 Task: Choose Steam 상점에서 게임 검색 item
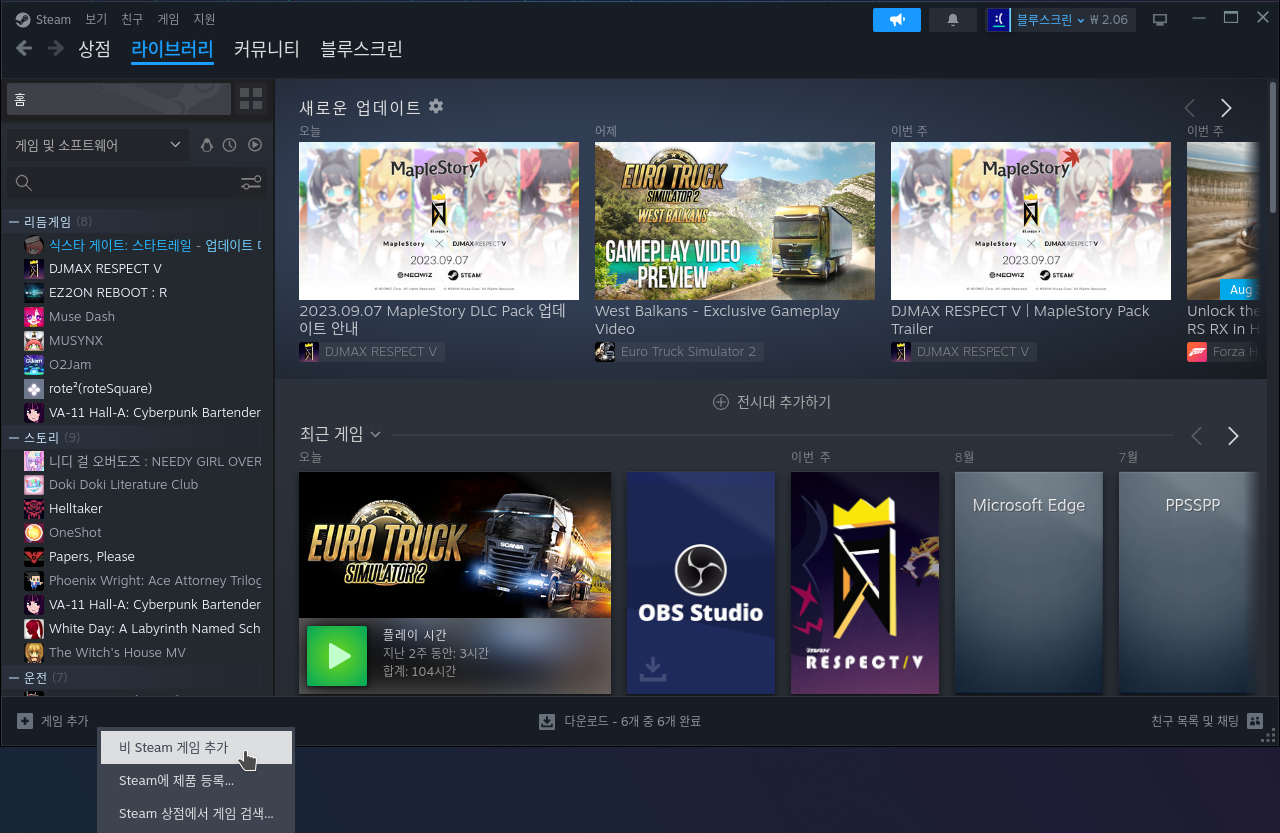coord(196,813)
